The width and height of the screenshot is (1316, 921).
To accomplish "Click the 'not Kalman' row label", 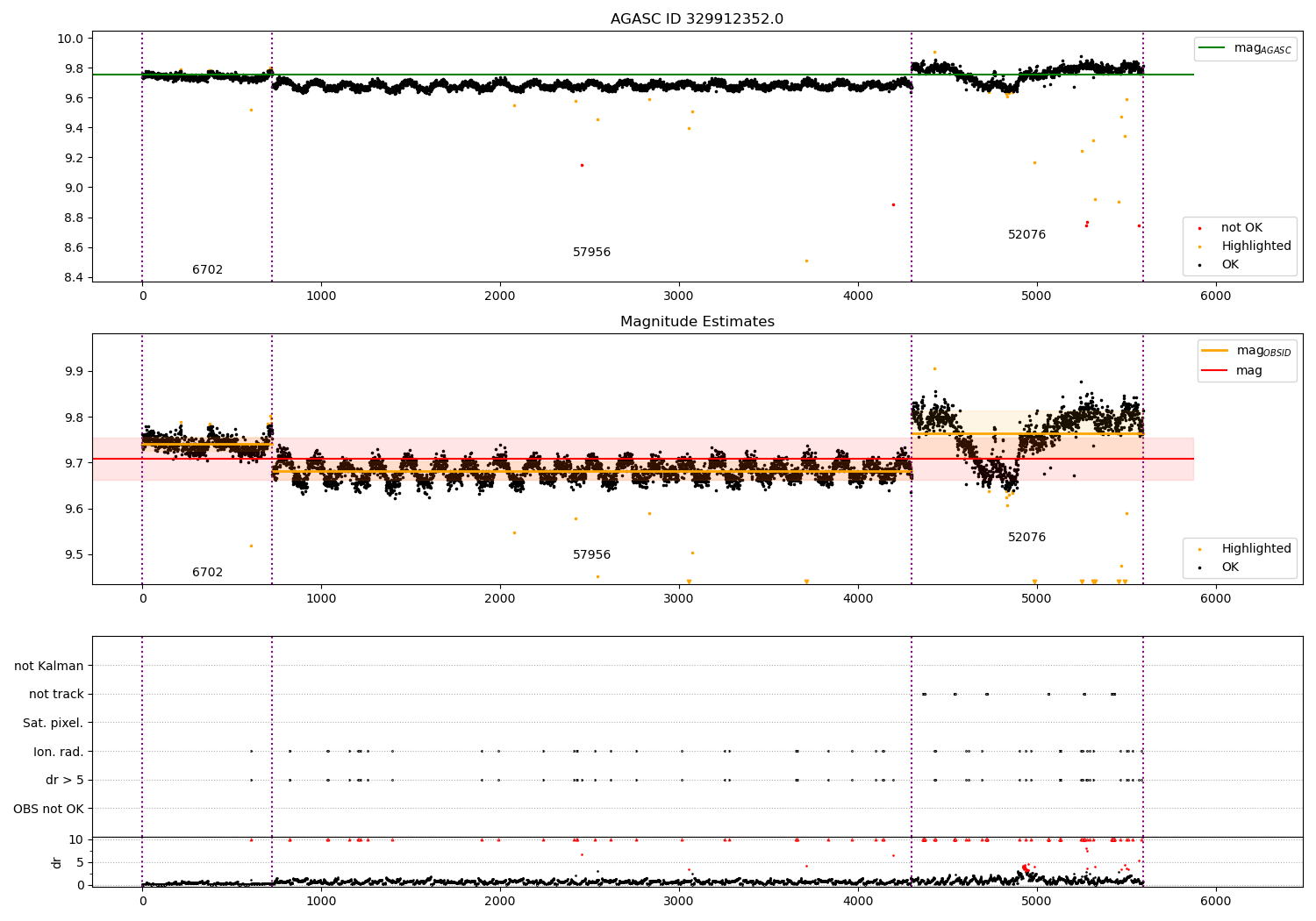I will tap(49, 667).
